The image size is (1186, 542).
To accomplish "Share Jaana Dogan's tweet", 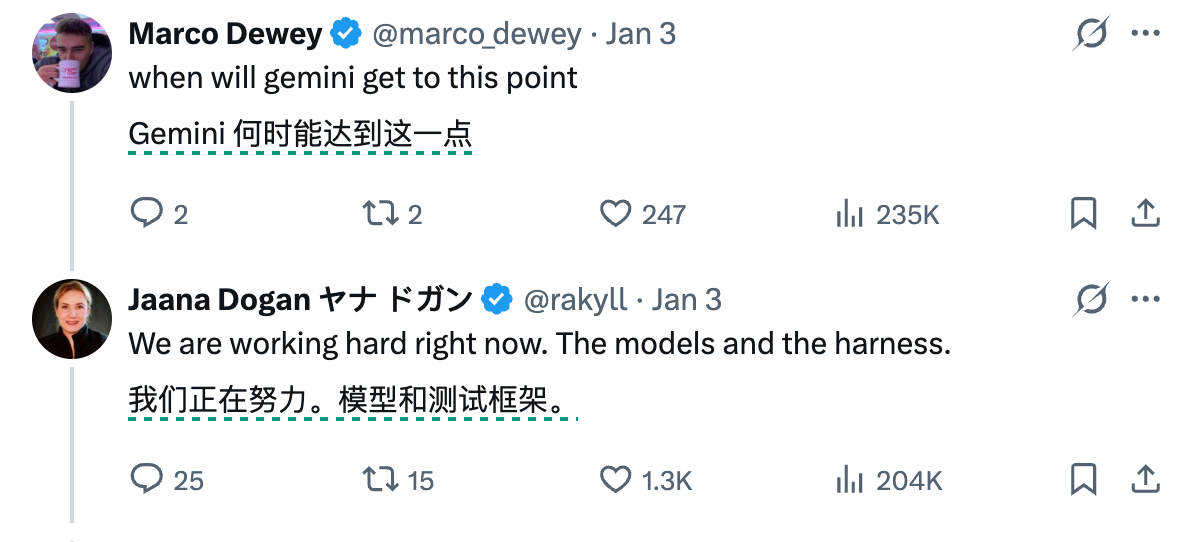I will click(1144, 479).
